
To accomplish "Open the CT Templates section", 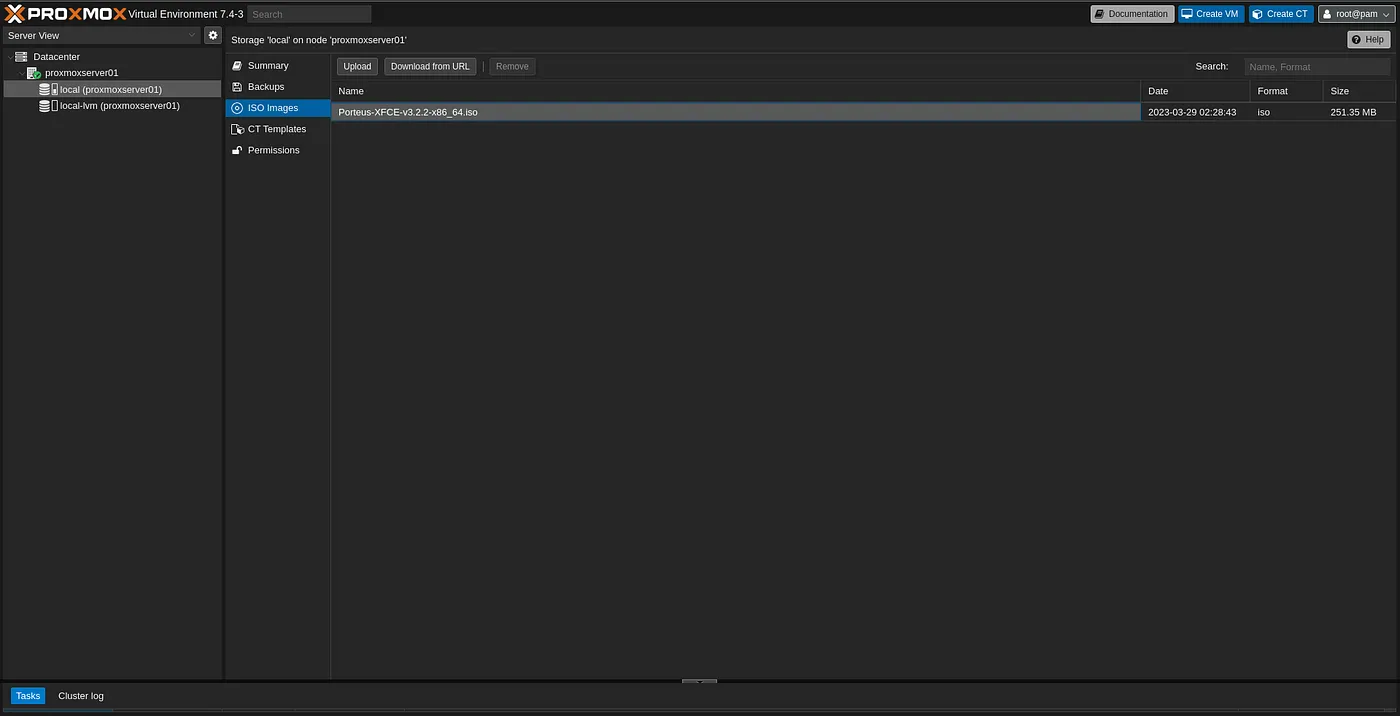I will [x=276, y=129].
